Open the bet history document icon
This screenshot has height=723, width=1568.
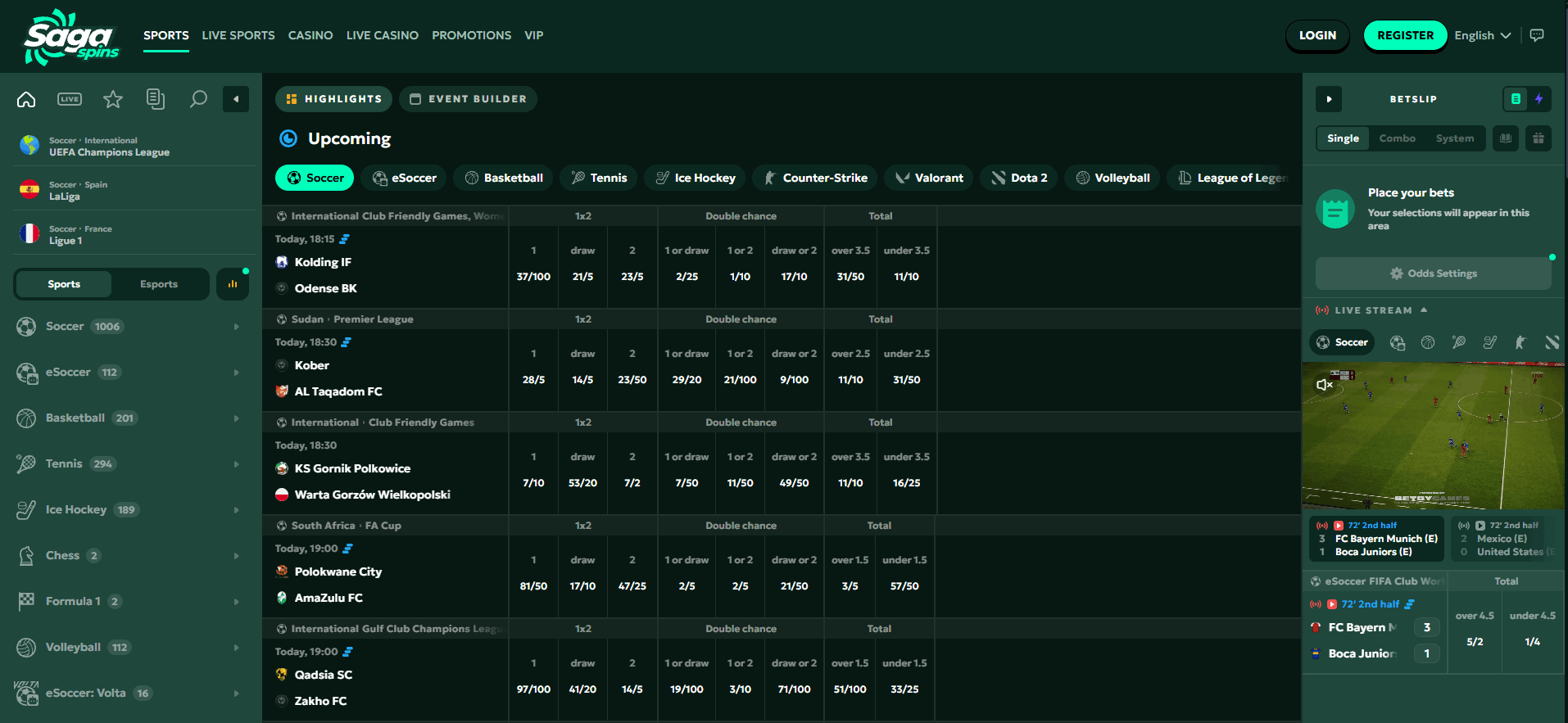click(156, 99)
